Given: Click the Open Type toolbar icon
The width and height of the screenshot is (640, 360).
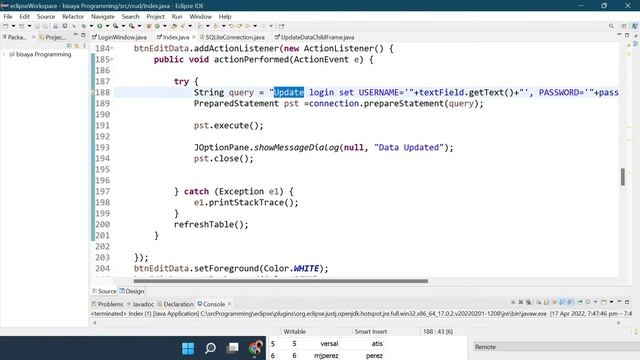Looking at the screenshot, I should click(x=174, y=26).
